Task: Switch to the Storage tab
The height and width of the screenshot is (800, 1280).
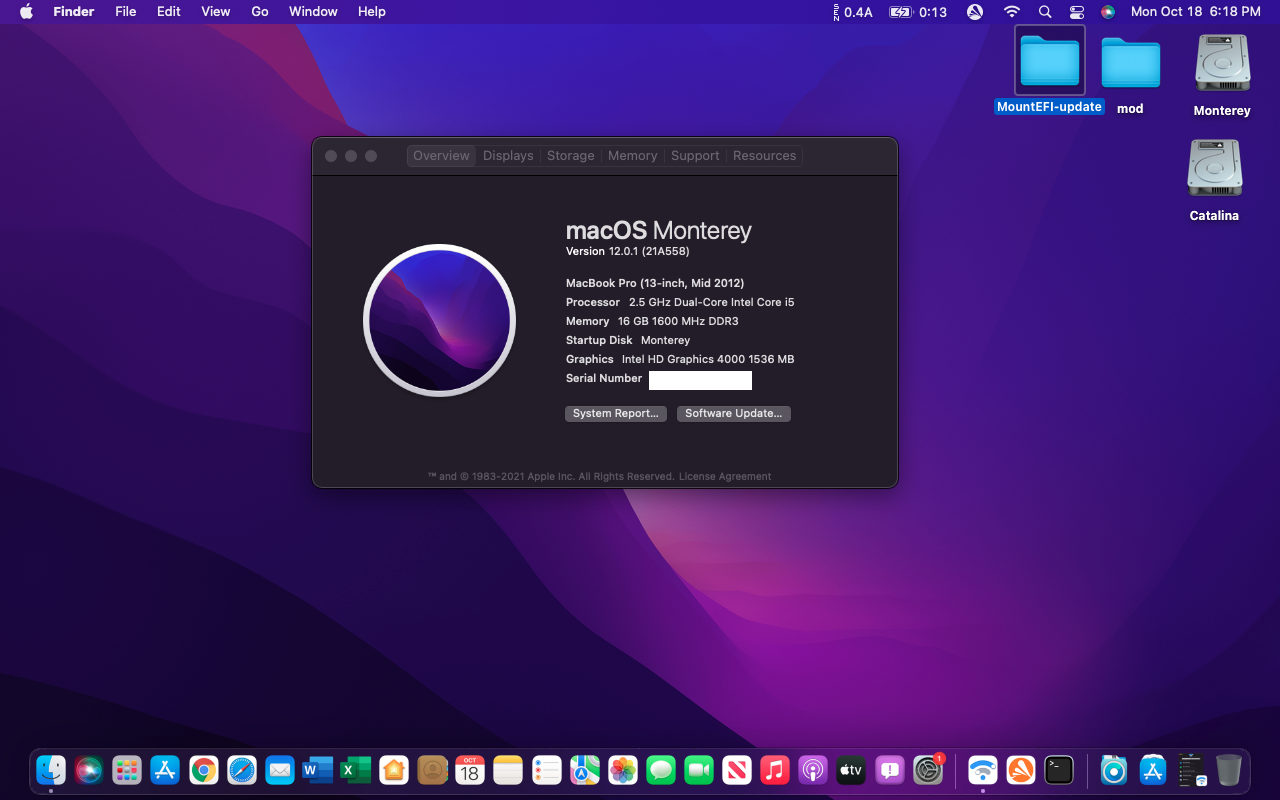Action: (x=571, y=156)
